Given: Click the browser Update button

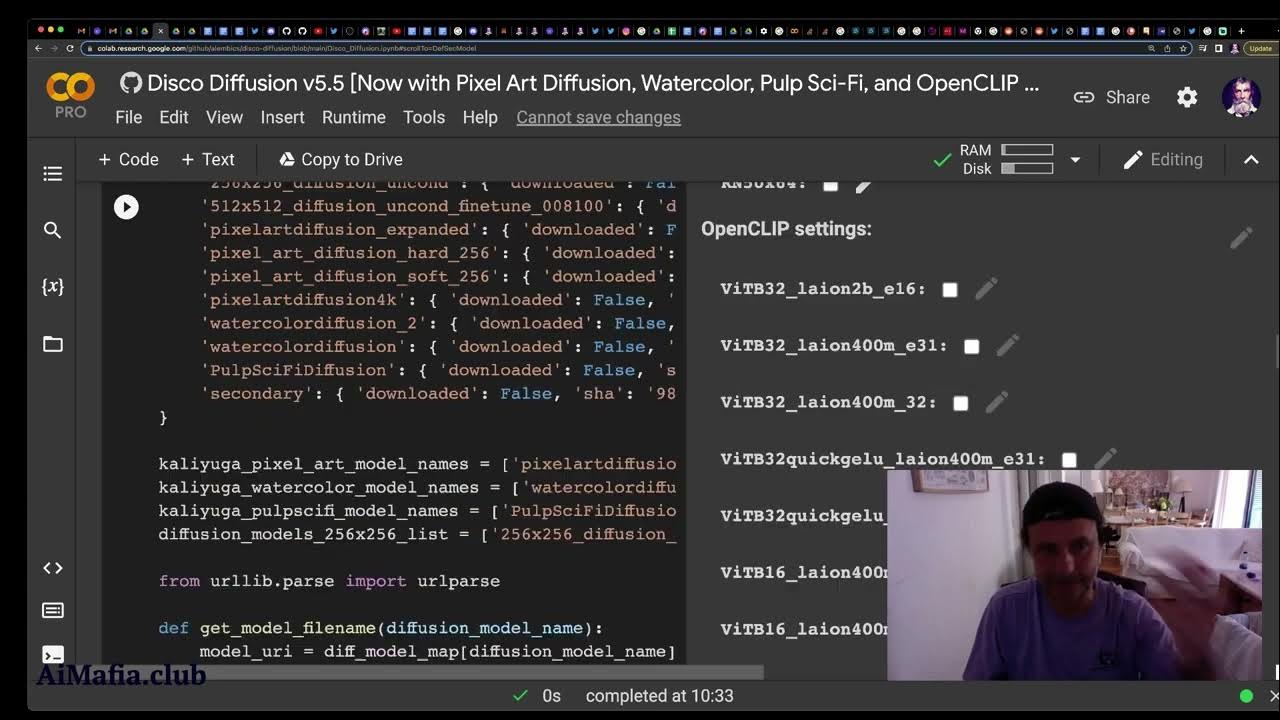Looking at the screenshot, I should click(x=1260, y=48).
